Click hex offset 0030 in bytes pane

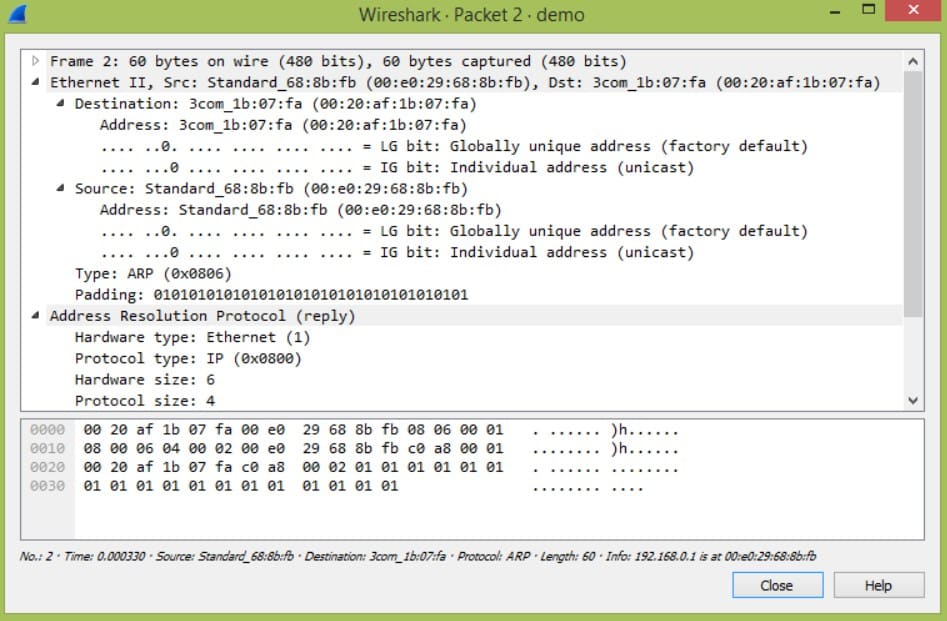47,486
